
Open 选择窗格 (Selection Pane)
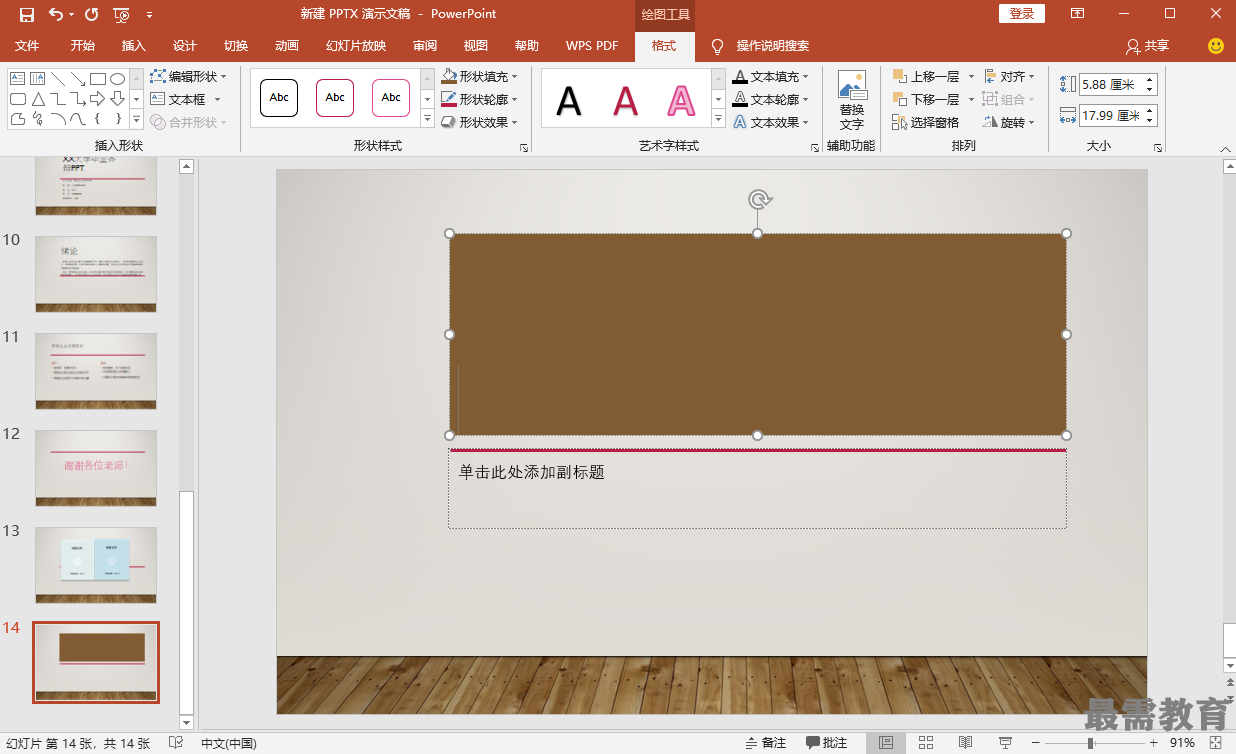(926, 122)
